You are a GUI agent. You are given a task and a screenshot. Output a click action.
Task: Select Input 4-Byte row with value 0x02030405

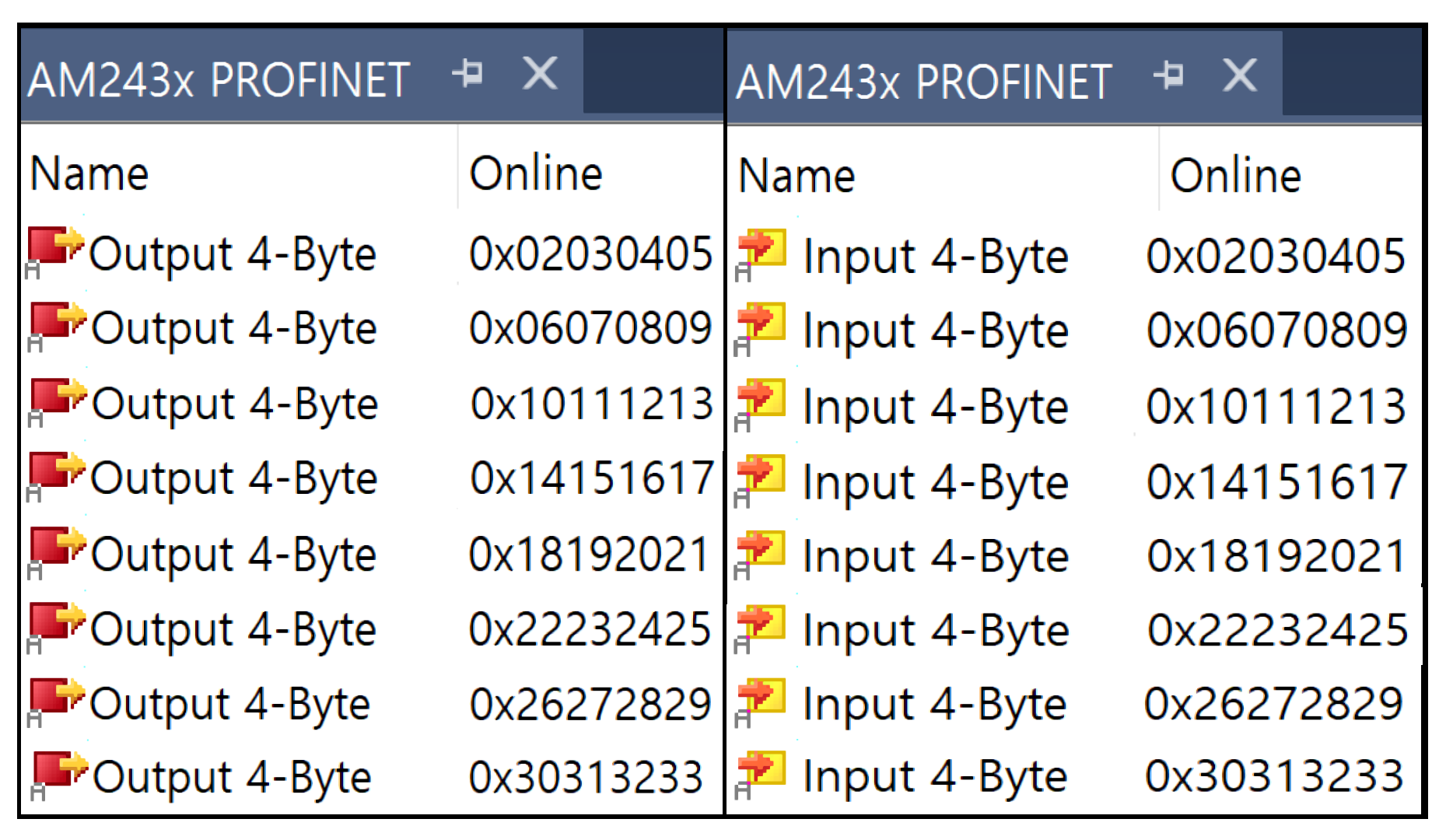[x=935, y=256]
